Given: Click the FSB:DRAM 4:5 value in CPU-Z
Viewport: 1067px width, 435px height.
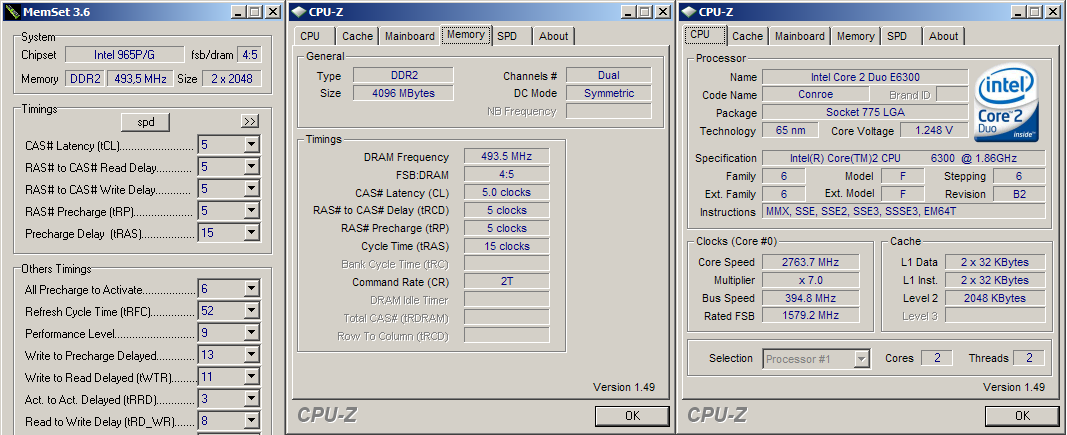Looking at the screenshot, I should [x=506, y=174].
